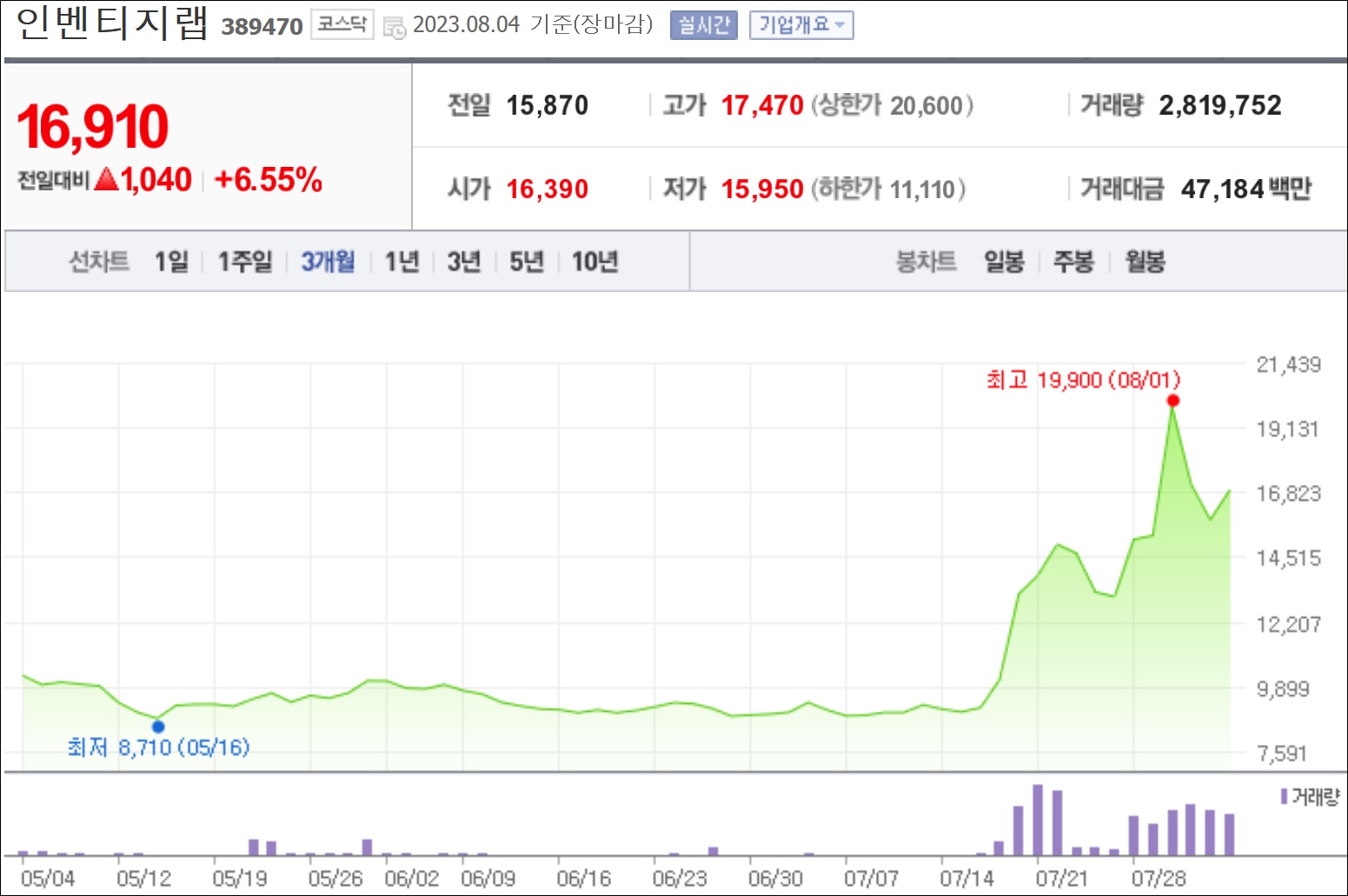Click the low price value 15,950
1348x896 pixels.
pyautogui.click(x=762, y=189)
